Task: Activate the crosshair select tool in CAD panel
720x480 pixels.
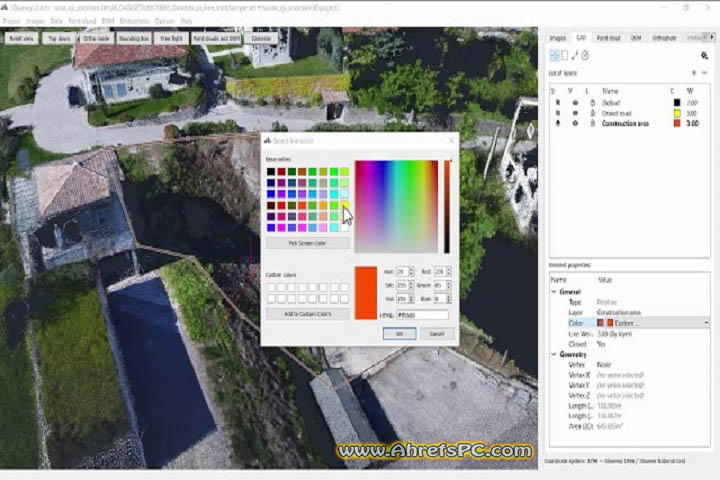Action: point(554,56)
